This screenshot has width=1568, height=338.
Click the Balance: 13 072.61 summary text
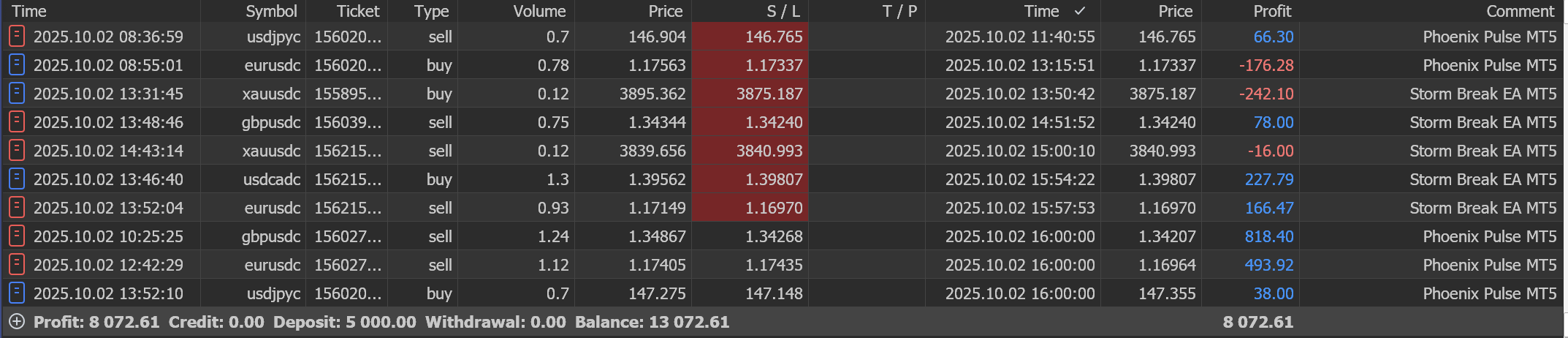click(x=652, y=322)
